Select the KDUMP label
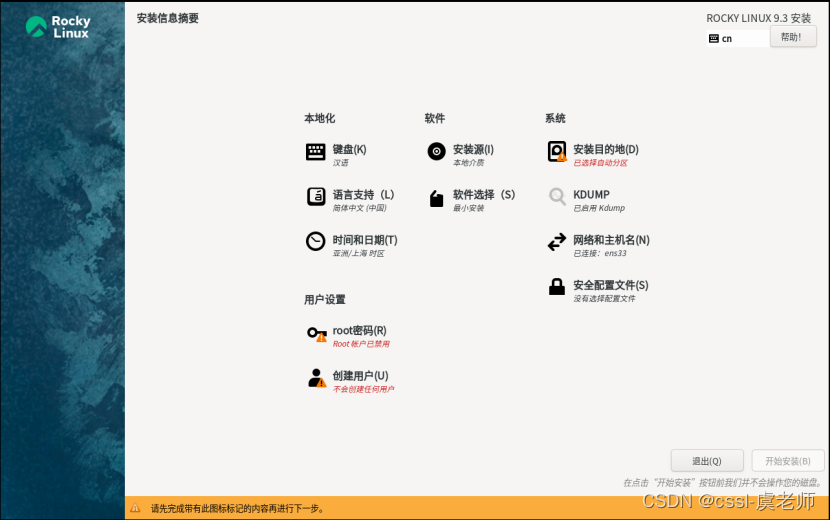Viewport: 831px width, 521px height. point(591,195)
